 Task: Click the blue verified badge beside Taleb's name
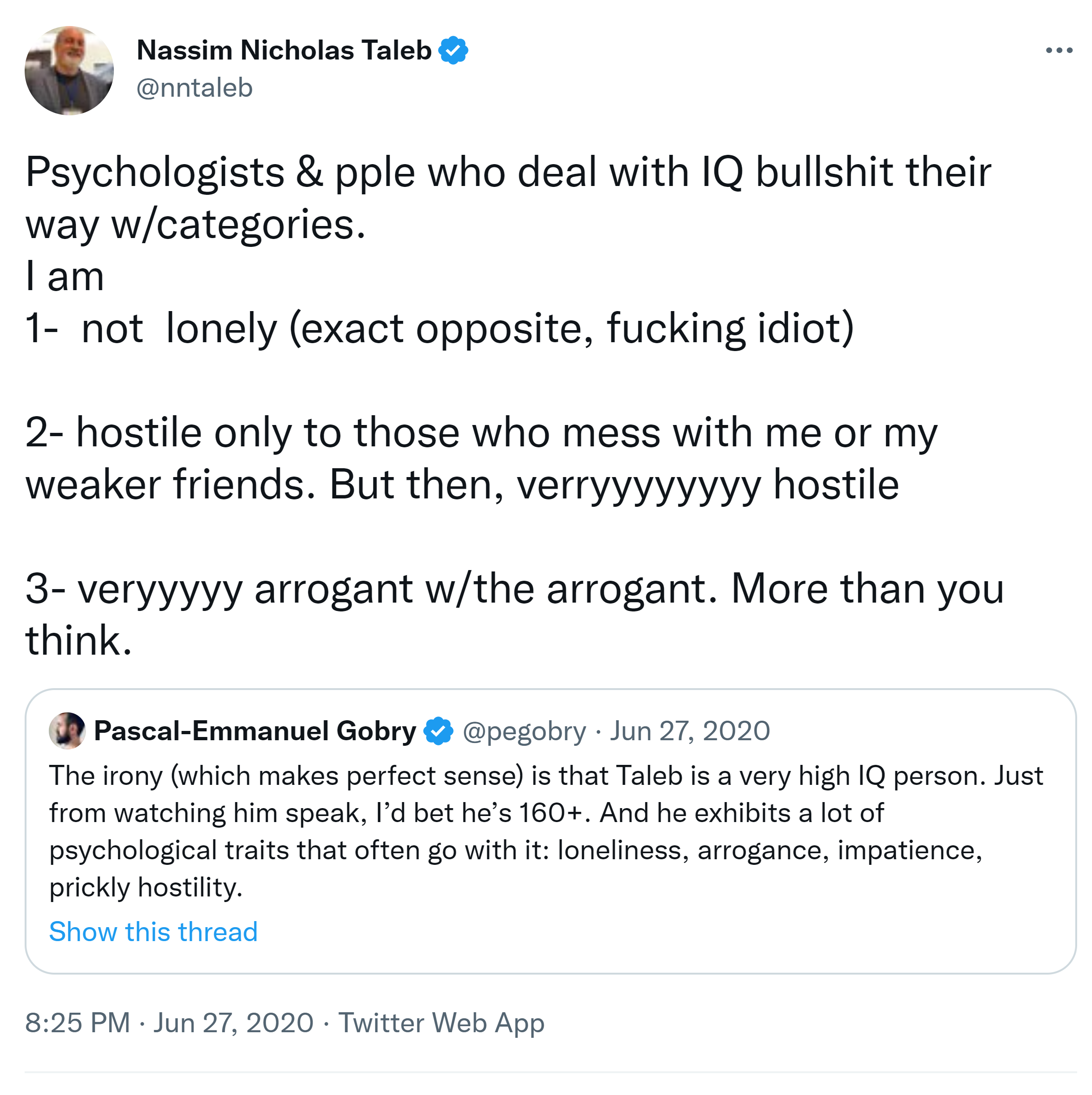pos(453,50)
